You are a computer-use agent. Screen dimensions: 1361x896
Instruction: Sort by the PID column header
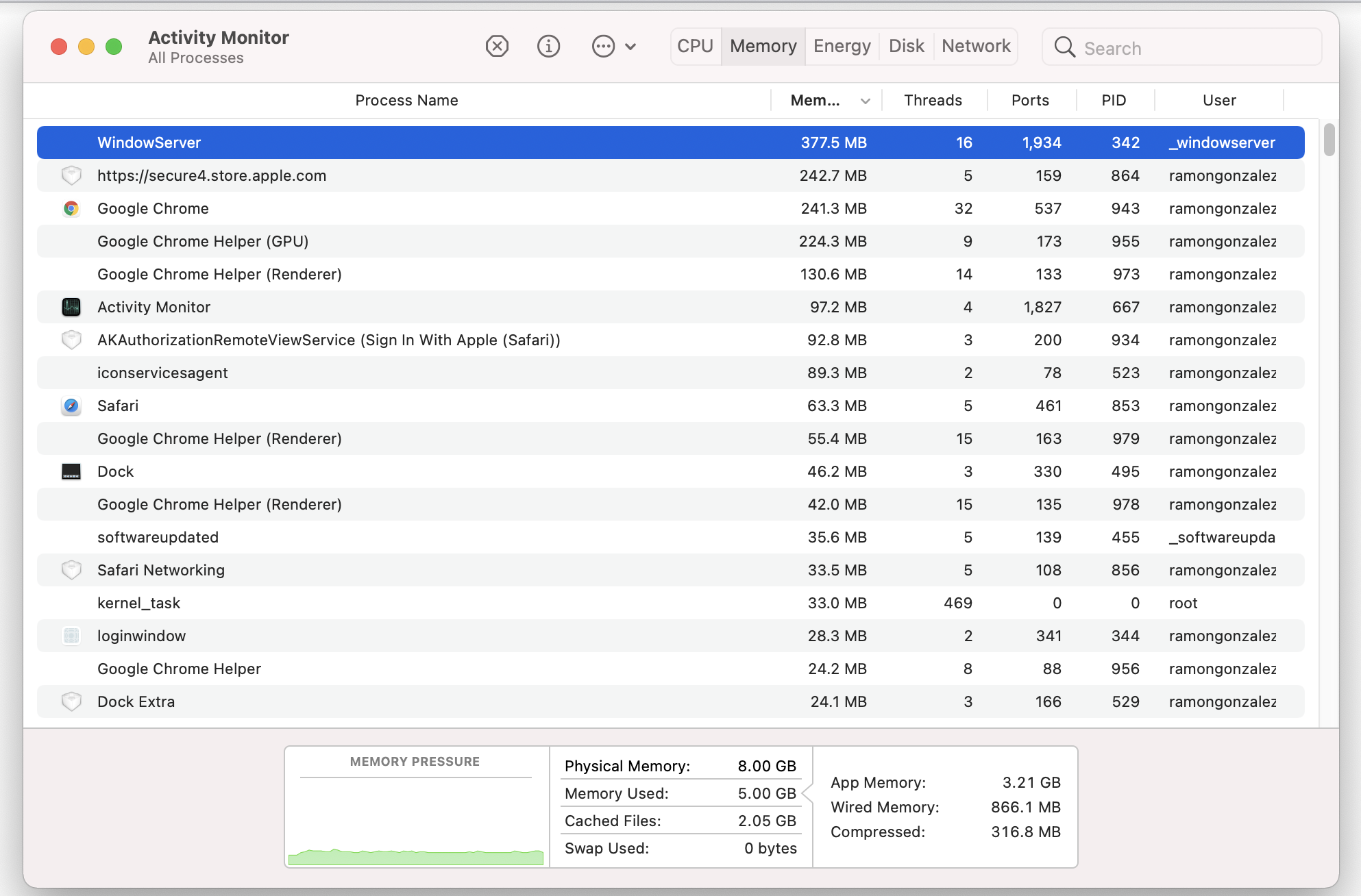pos(1114,101)
